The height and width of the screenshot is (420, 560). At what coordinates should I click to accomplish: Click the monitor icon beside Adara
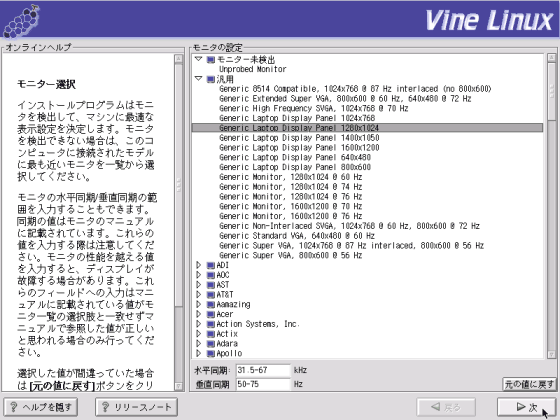click(211, 344)
